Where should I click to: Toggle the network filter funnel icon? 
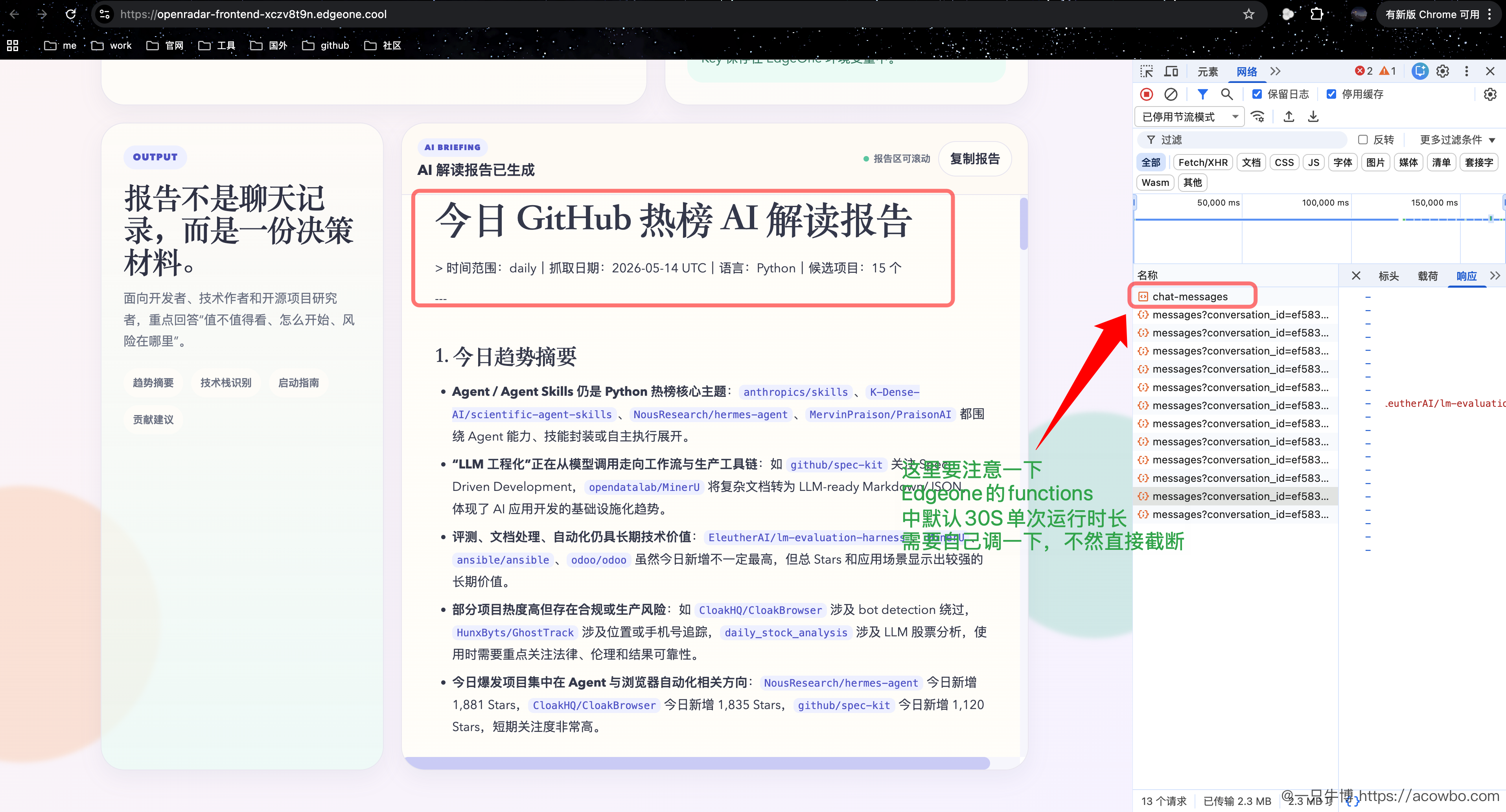pyautogui.click(x=1202, y=94)
